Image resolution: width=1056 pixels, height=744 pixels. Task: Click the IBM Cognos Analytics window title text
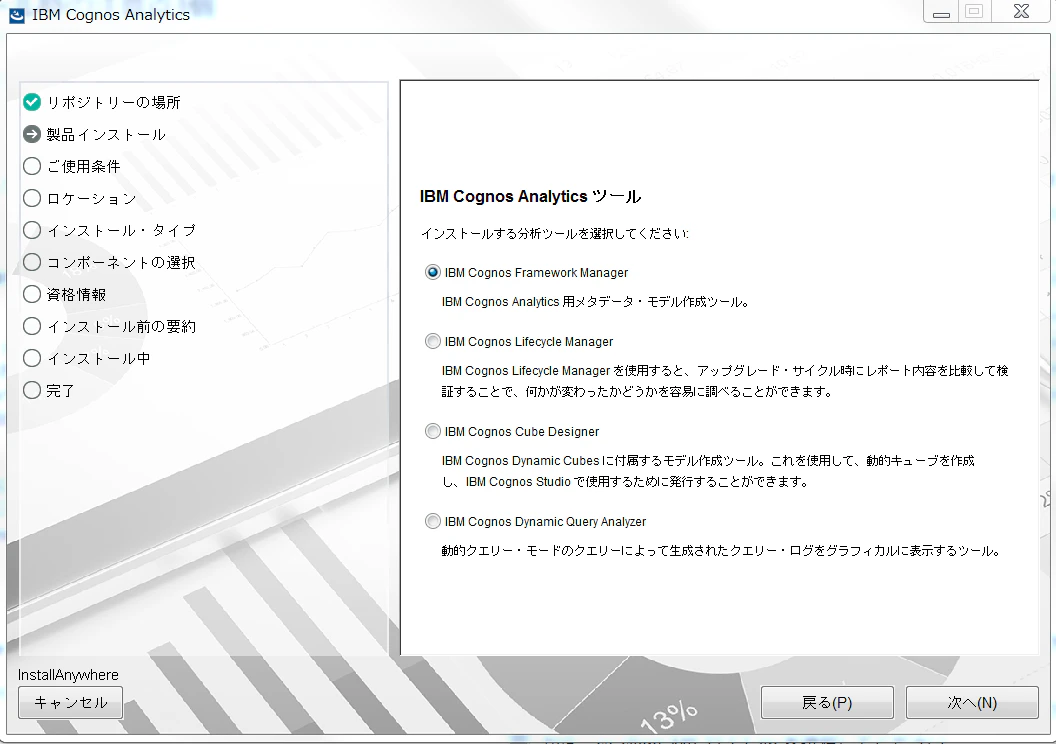point(111,15)
